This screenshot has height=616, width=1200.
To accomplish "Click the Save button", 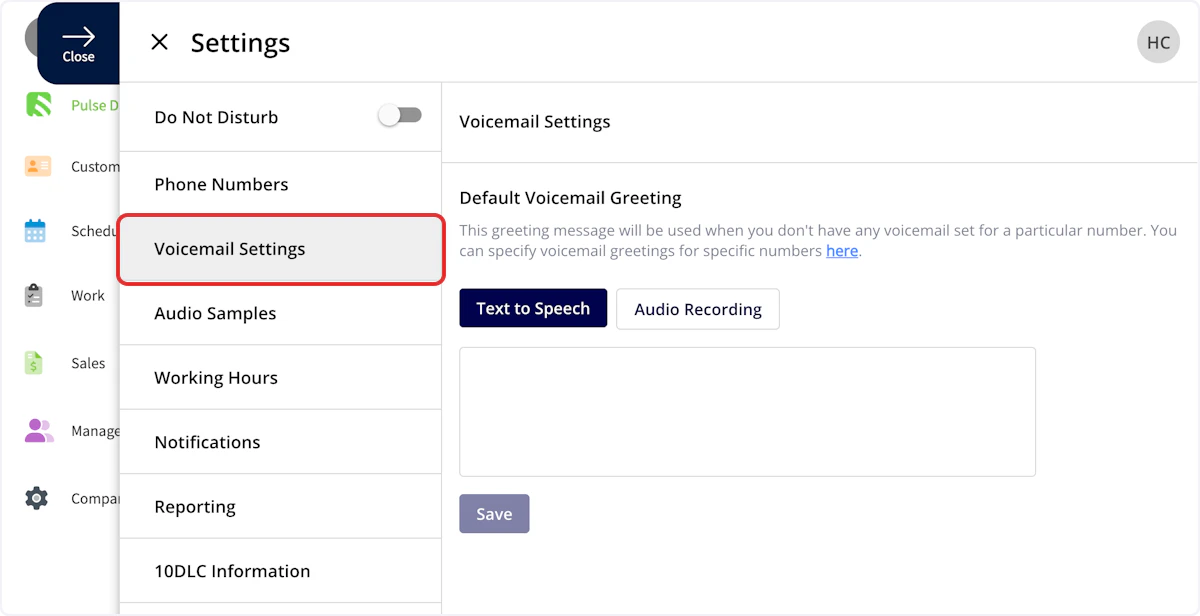I will click(494, 514).
